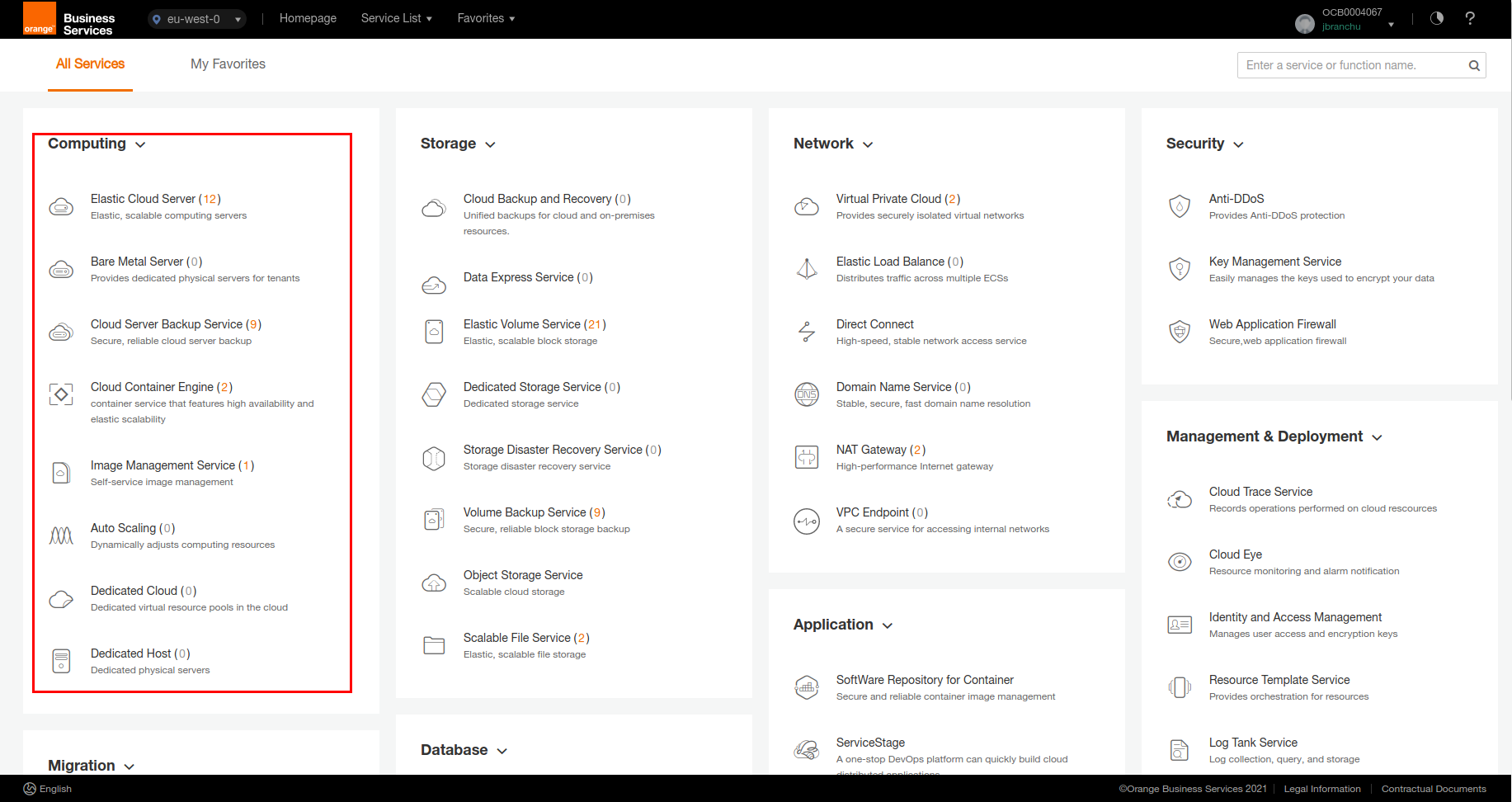Open the Object Storage Service link
Screen dimensions: 1512x802
click(x=523, y=575)
